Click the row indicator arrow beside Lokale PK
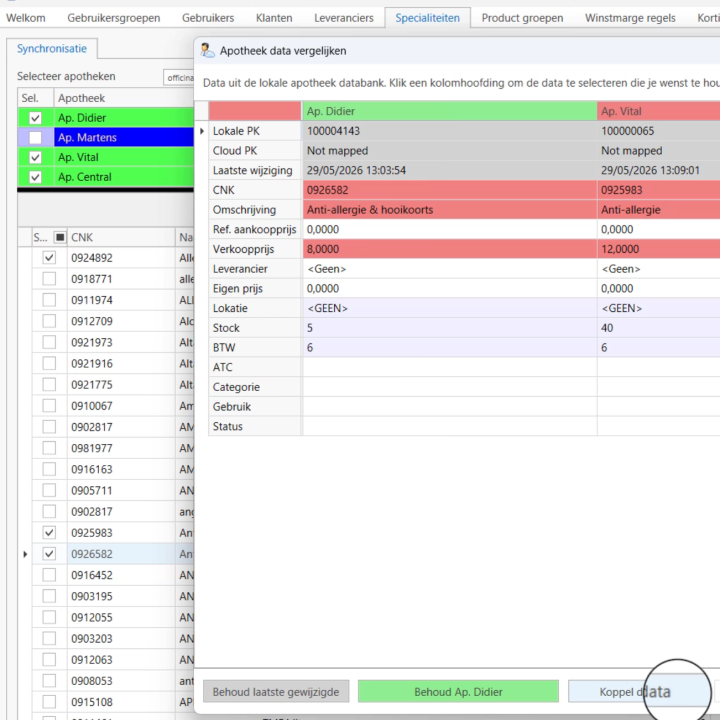 click(x=202, y=131)
